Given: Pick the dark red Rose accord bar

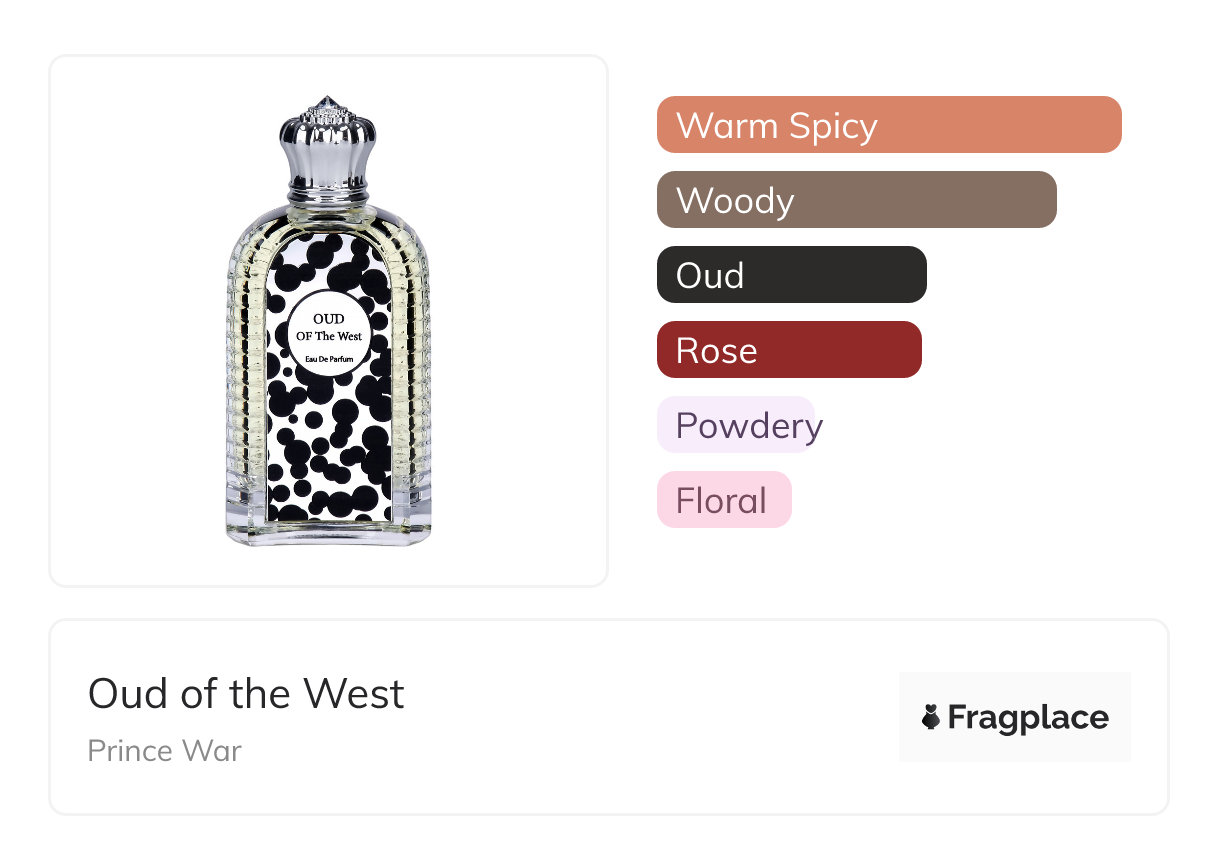Looking at the screenshot, I should (788, 350).
